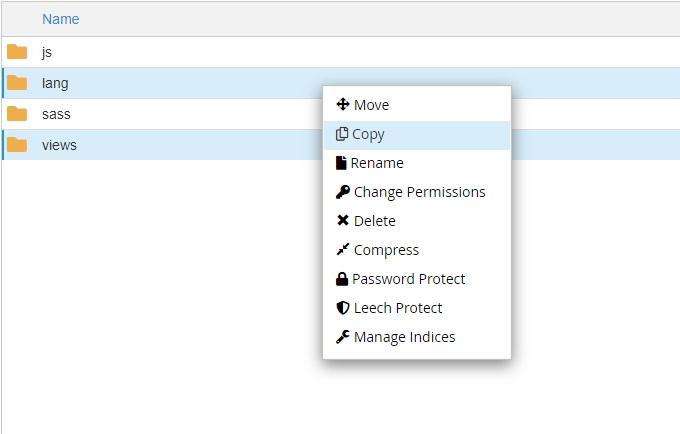Click the wrench icon for Manage Indices
The height and width of the screenshot is (434, 680).
(342, 337)
